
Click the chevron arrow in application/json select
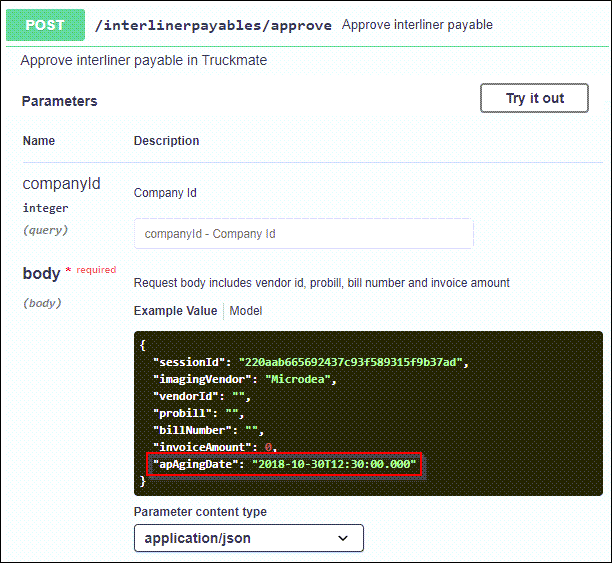[x=344, y=538]
